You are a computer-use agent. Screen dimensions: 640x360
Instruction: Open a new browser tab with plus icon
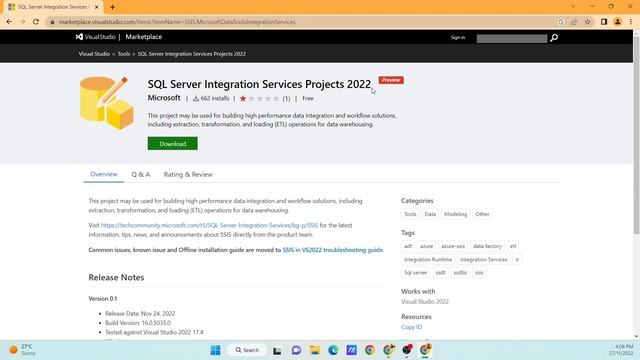[112, 7]
